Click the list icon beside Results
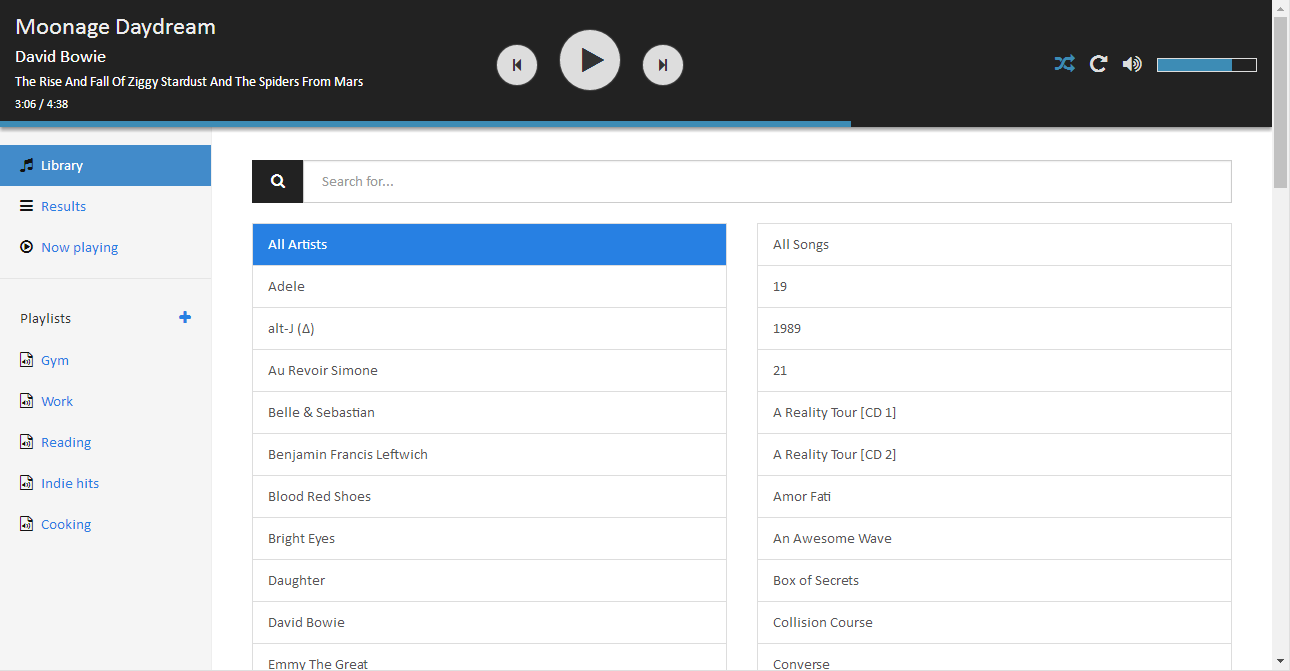The image size is (1290, 671). click(27, 206)
